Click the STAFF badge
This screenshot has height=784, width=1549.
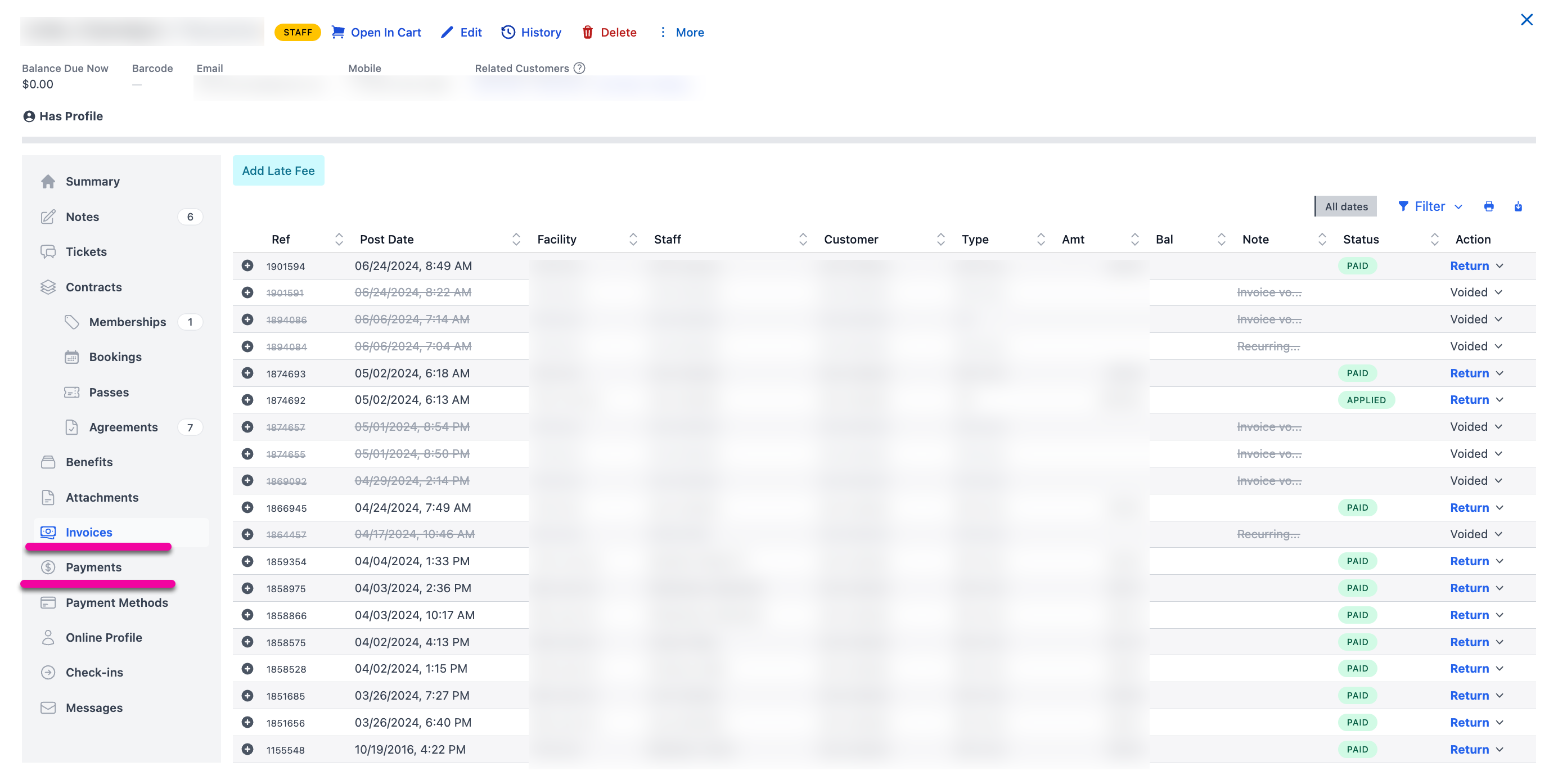tap(298, 32)
